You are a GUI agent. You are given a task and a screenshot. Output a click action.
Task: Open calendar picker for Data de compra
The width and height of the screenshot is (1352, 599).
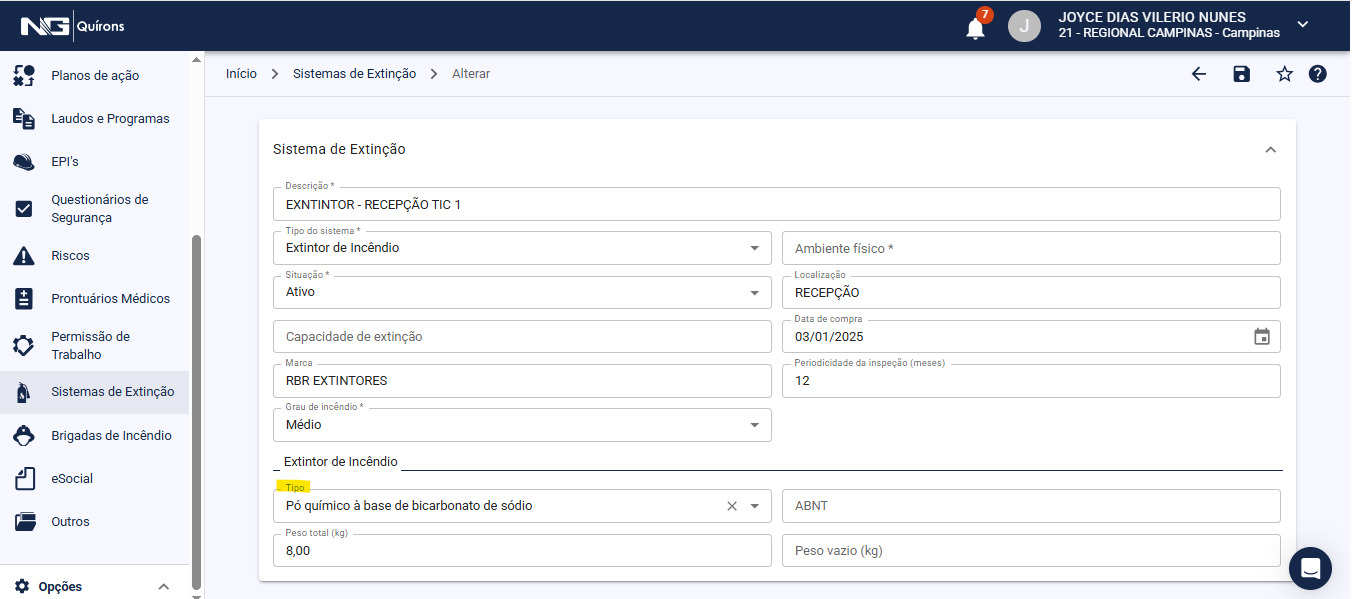pos(1261,337)
